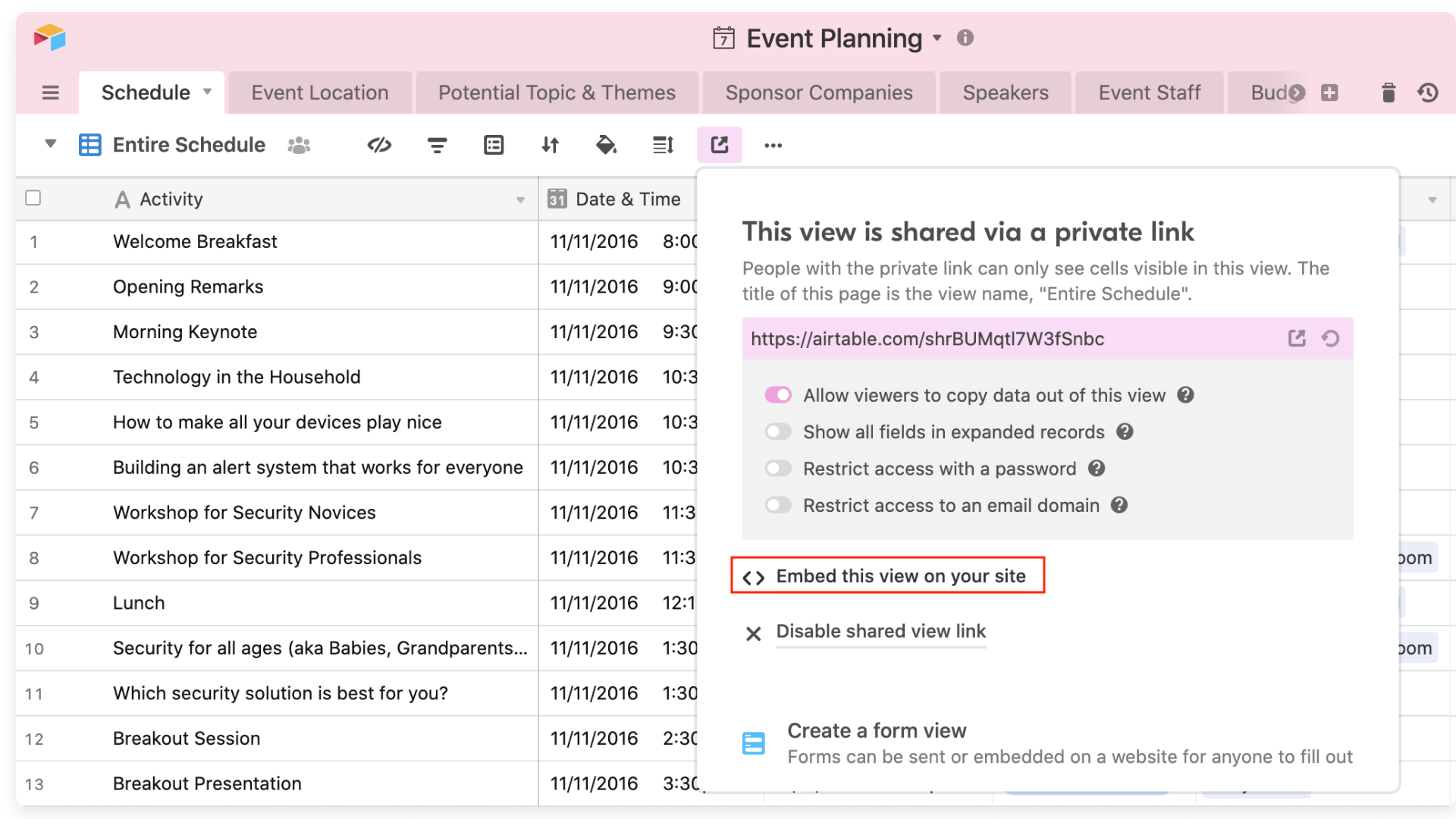Click Disable shared view link

pyautogui.click(x=880, y=631)
